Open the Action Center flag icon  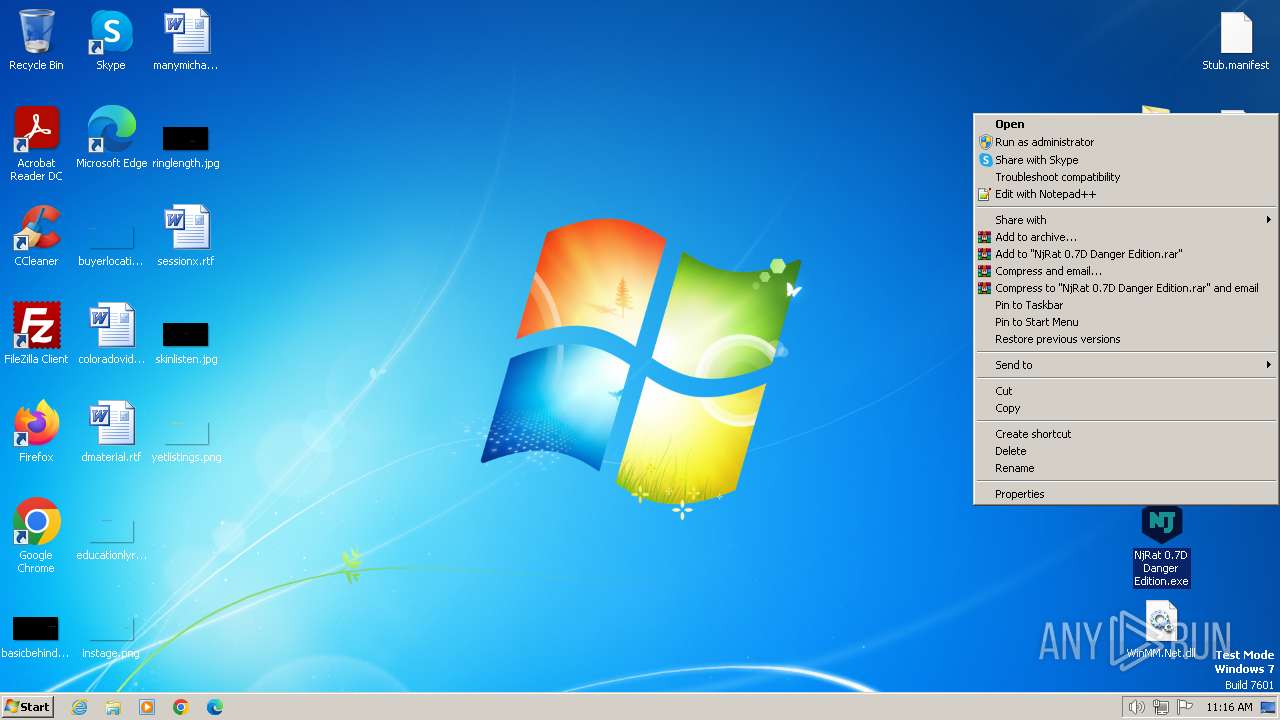[1186, 707]
